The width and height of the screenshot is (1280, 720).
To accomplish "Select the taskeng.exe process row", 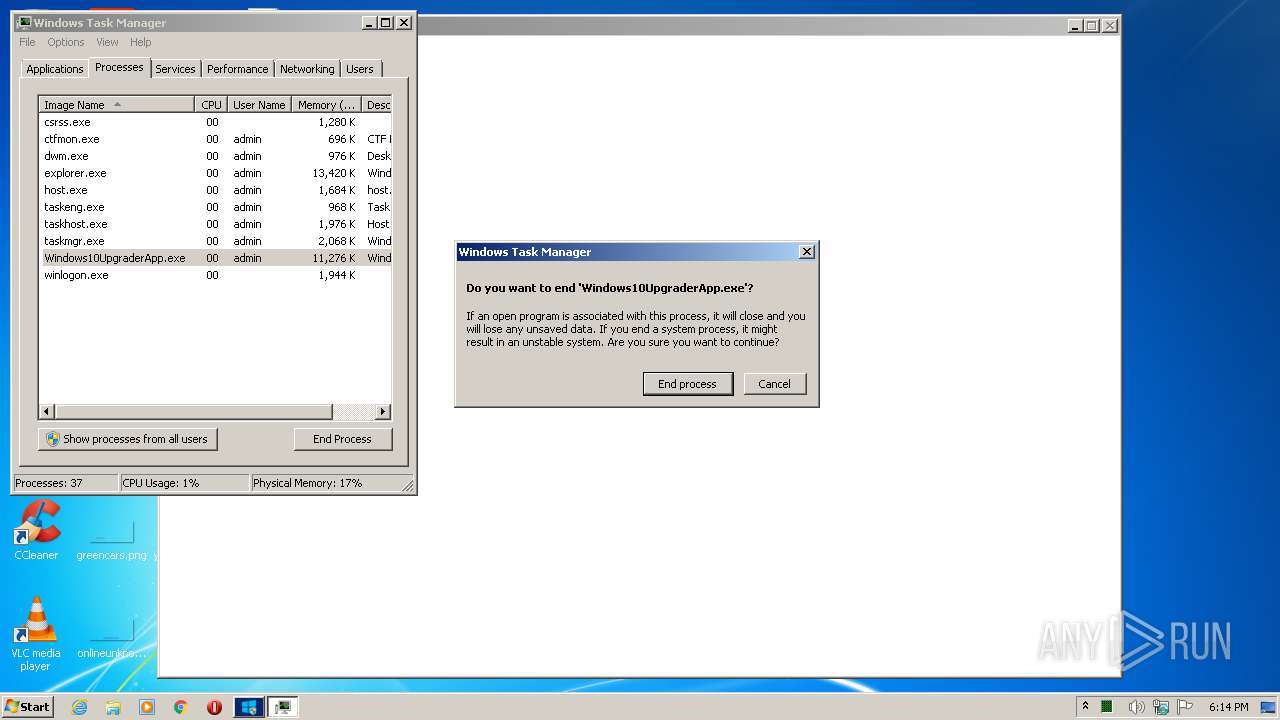I will 215,207.
